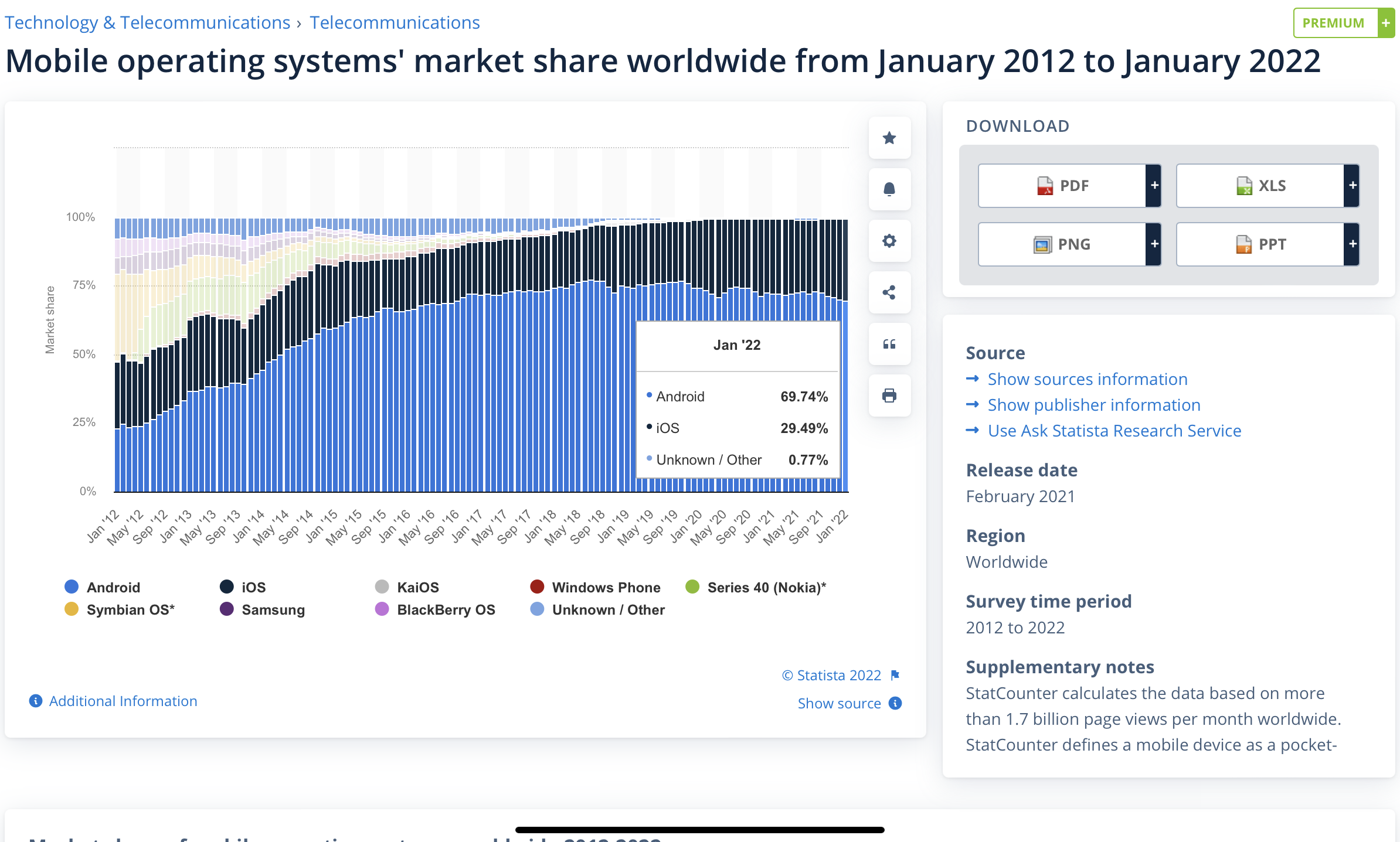Click the Show source link
This screenshot has width=1400, height=842.
(x=839, y=703)
